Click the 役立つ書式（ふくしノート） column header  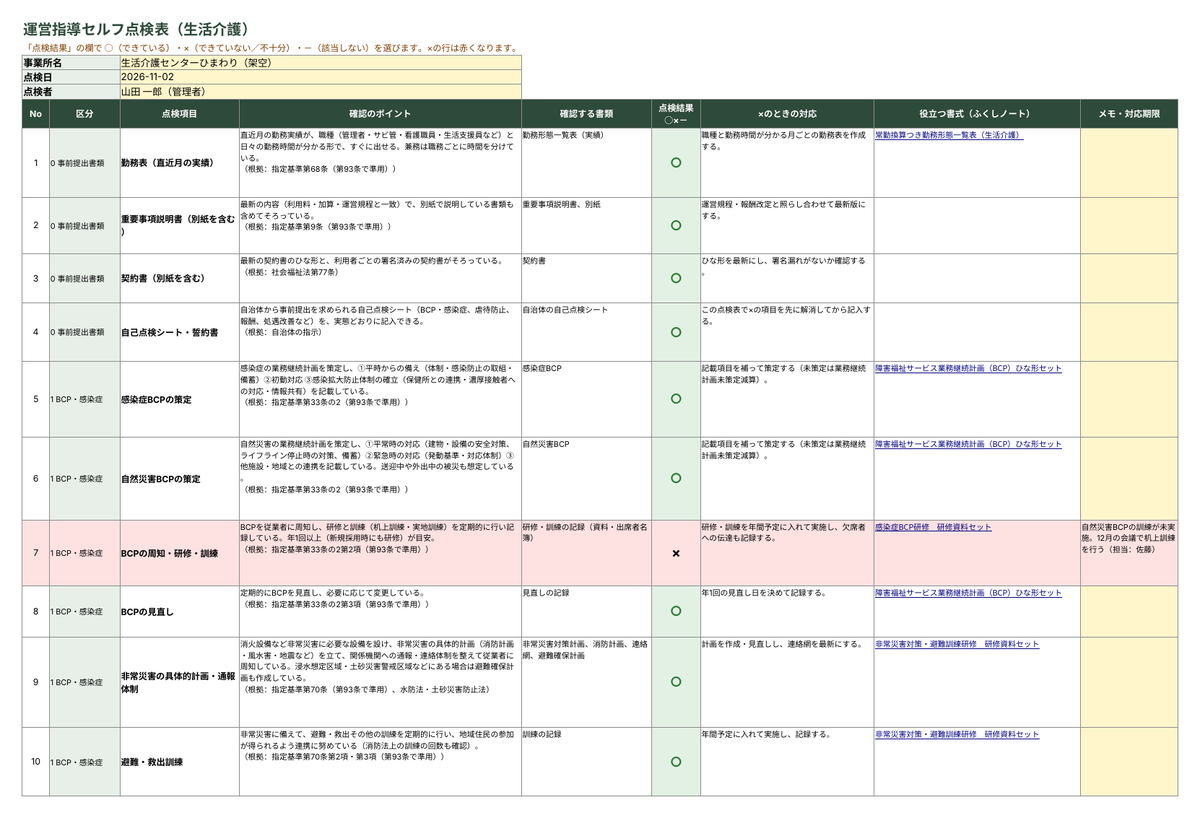tap(976, 114)
